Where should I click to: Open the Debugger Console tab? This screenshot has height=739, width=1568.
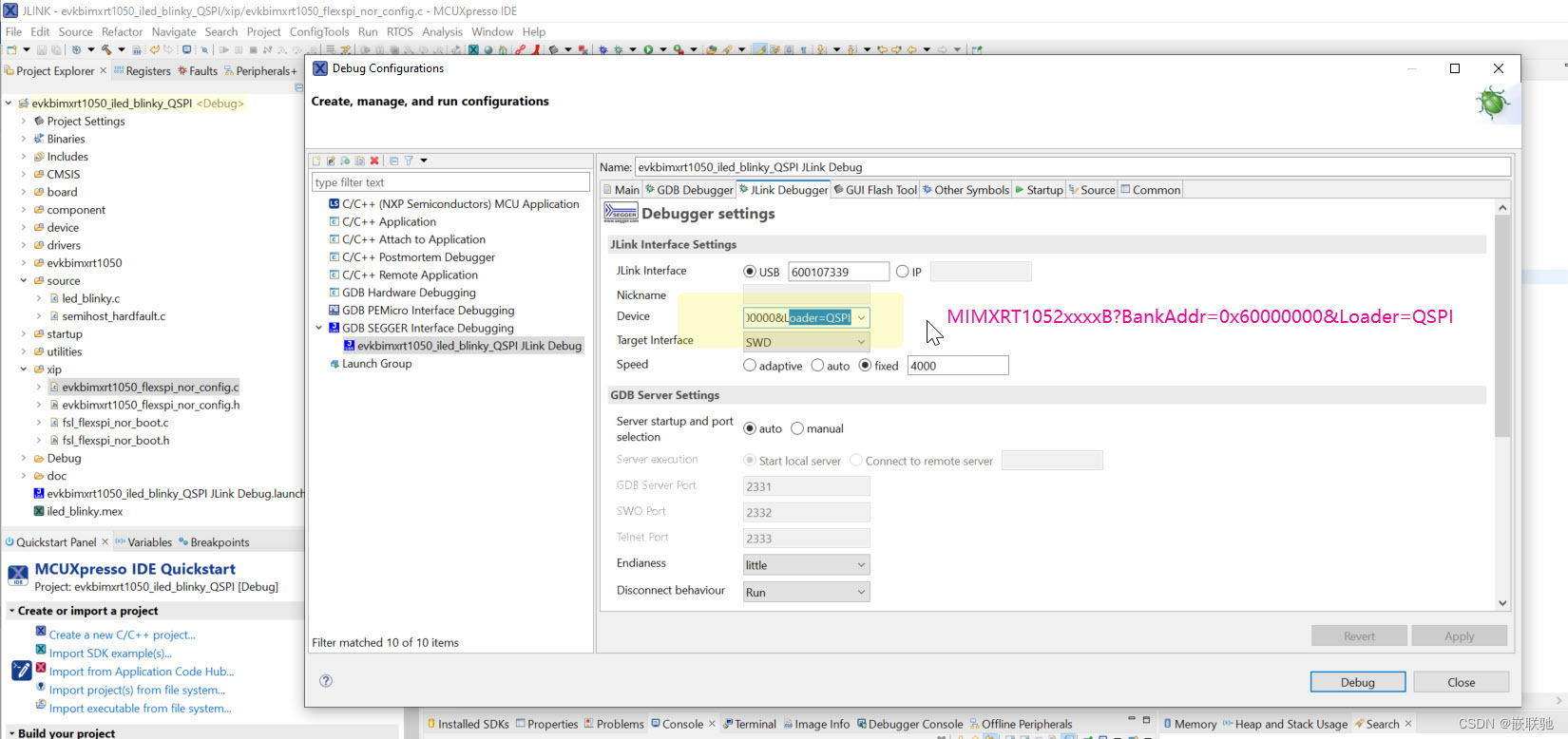(910, 724)
